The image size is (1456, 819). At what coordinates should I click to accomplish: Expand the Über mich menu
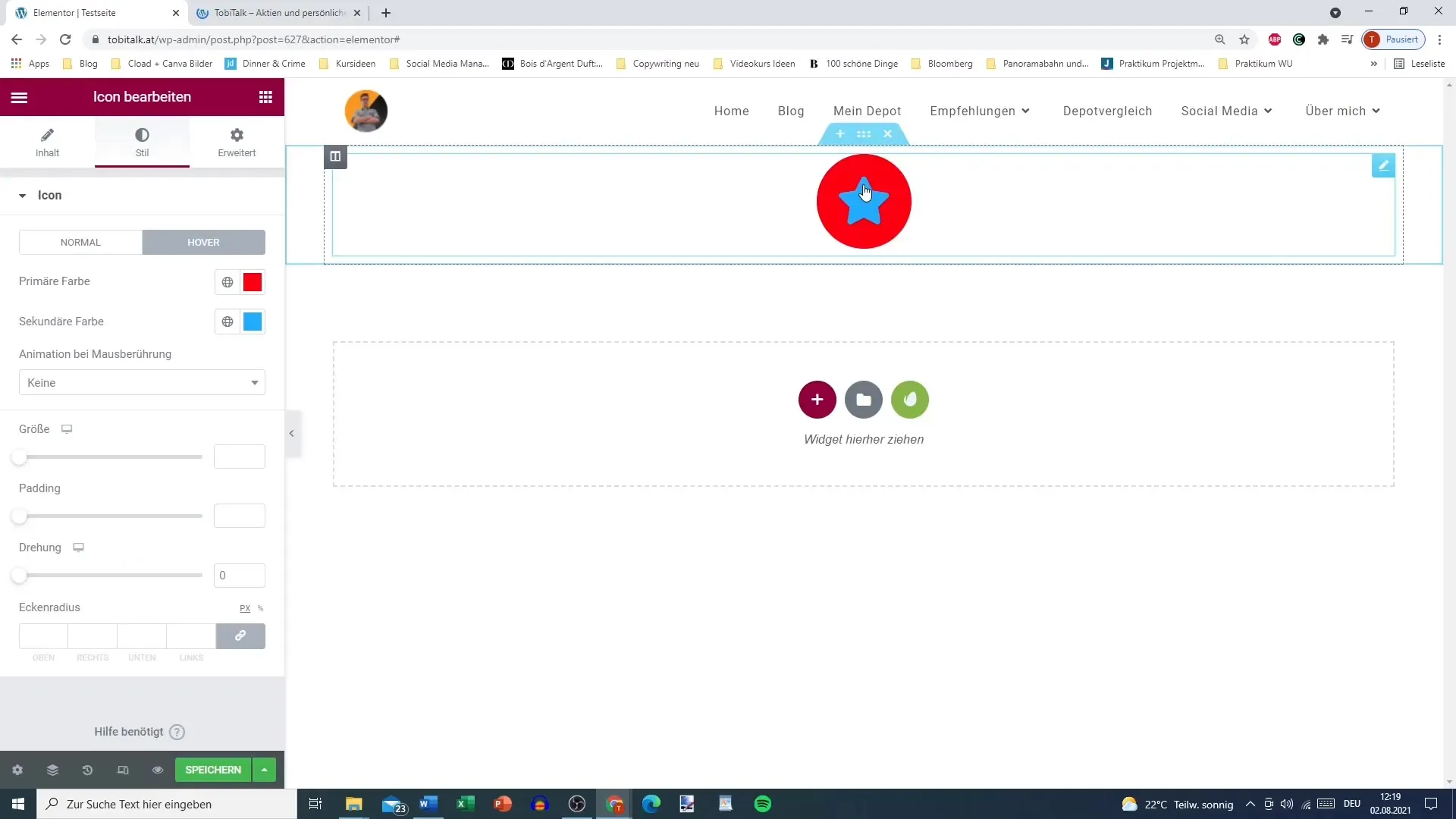click(1342, 111)
